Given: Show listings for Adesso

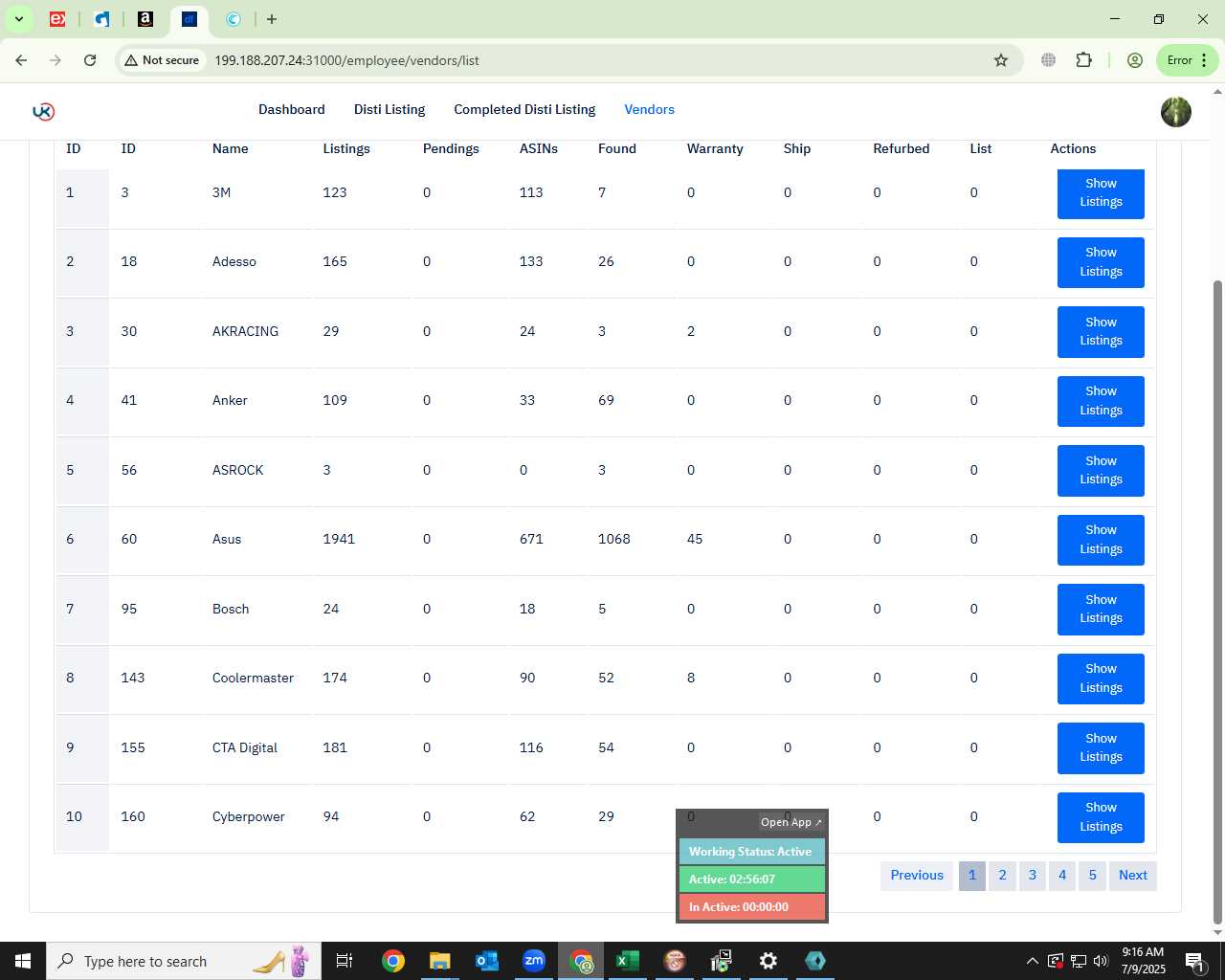Looking at the screenshot, I should (x=1101, y=262).
